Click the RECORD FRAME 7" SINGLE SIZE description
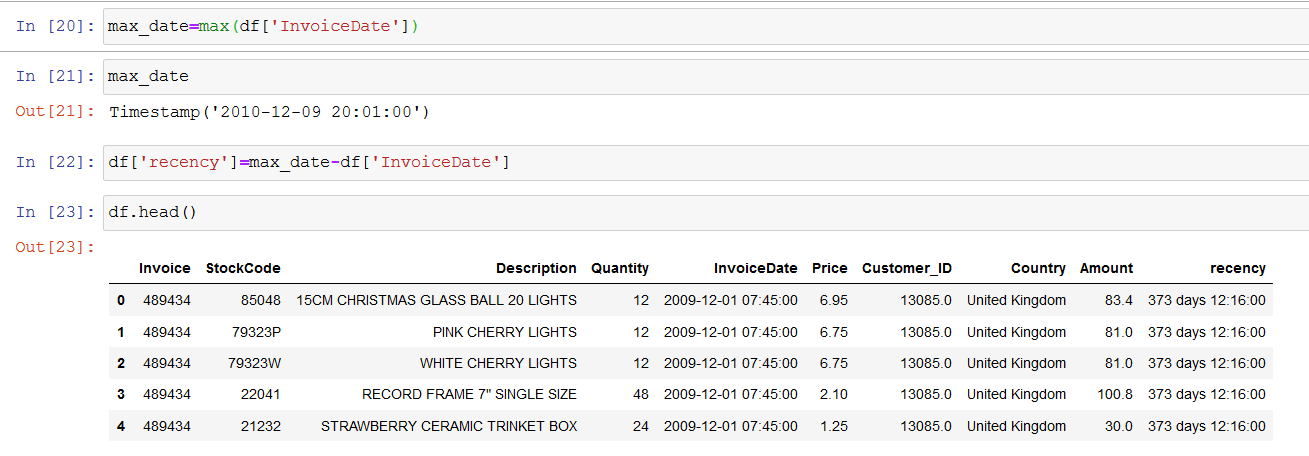The height and width of the screenshot is (456, 1309). coord(469,394)
